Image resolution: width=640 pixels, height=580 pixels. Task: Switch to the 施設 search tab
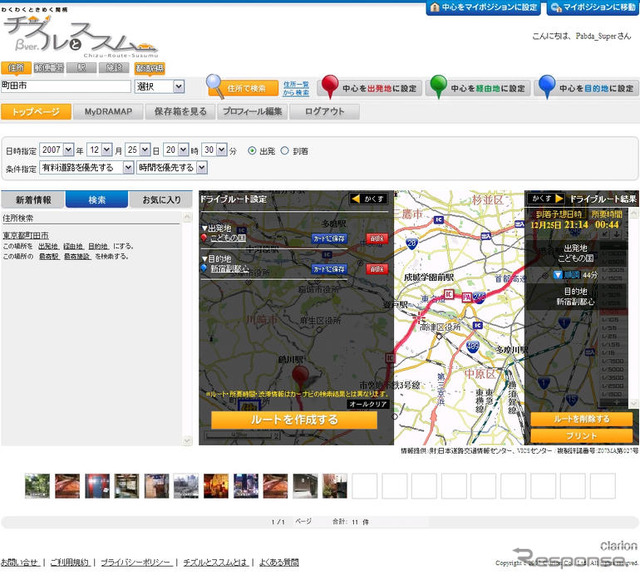click(x=114, y=68)
